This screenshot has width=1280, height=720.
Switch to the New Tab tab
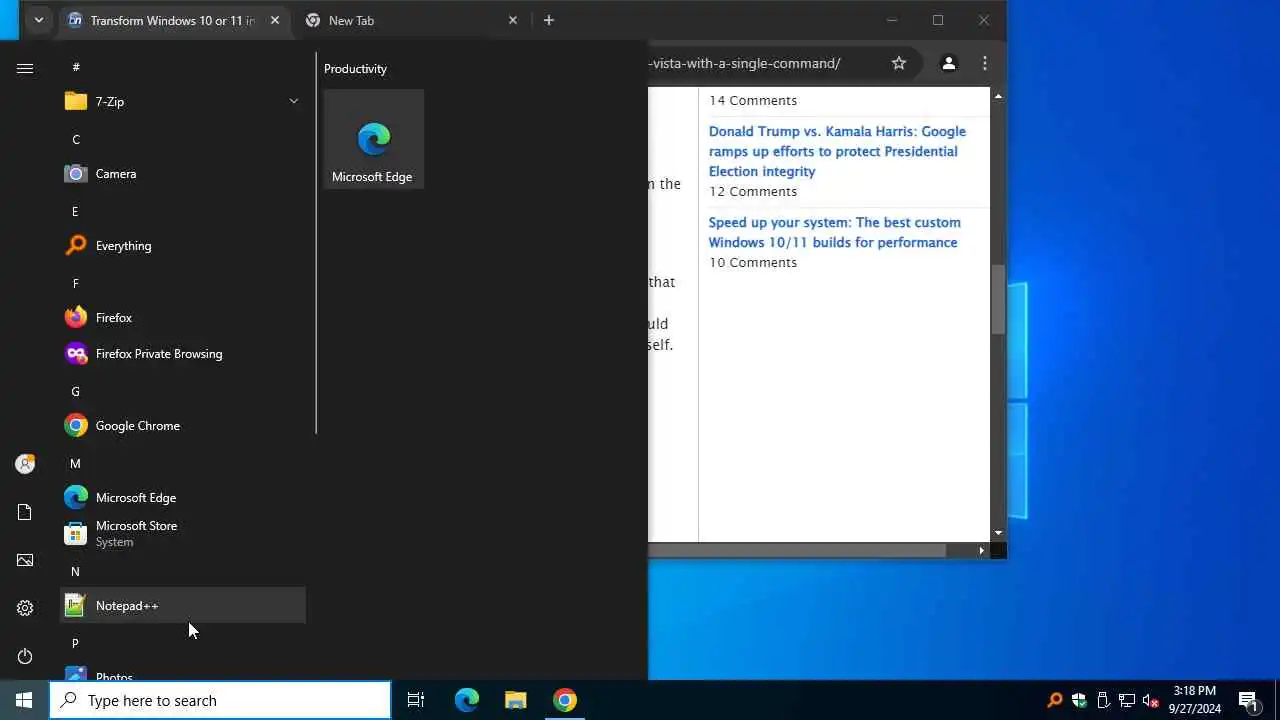[412, 20]
